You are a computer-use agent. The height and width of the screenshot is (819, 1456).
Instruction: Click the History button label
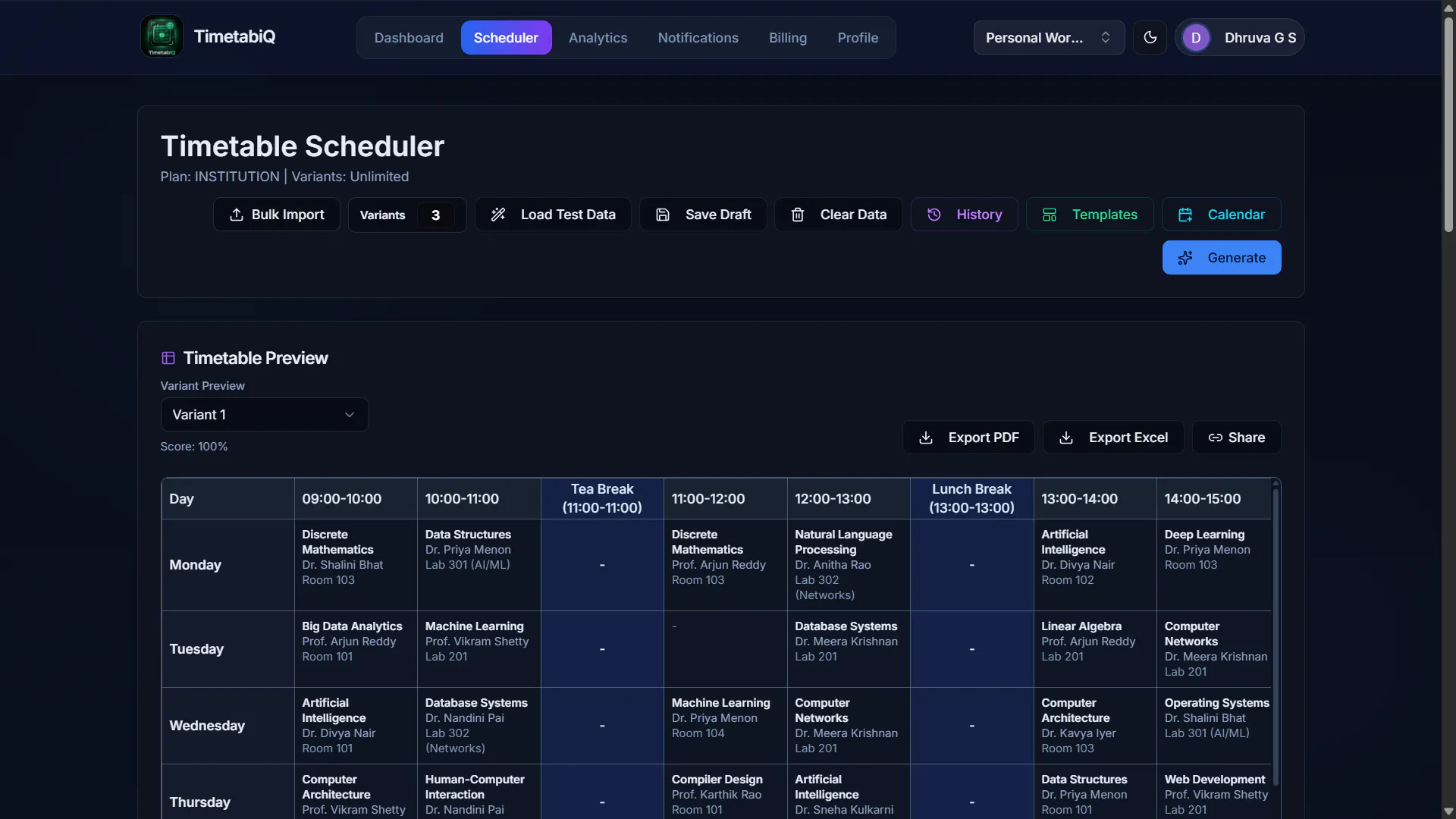coord(979,215)
